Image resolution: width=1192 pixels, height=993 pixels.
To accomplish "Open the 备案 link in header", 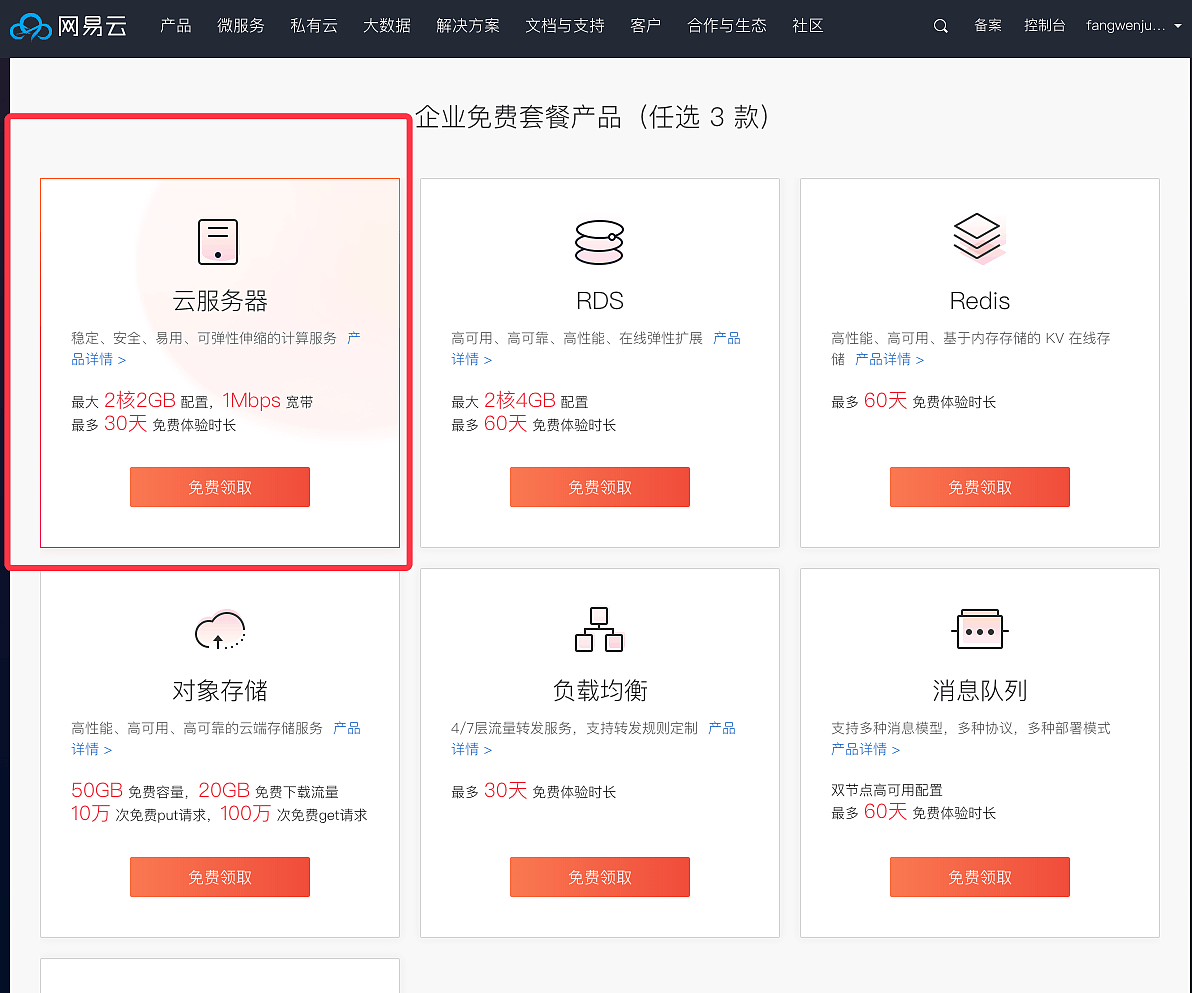I will (988, 27).
